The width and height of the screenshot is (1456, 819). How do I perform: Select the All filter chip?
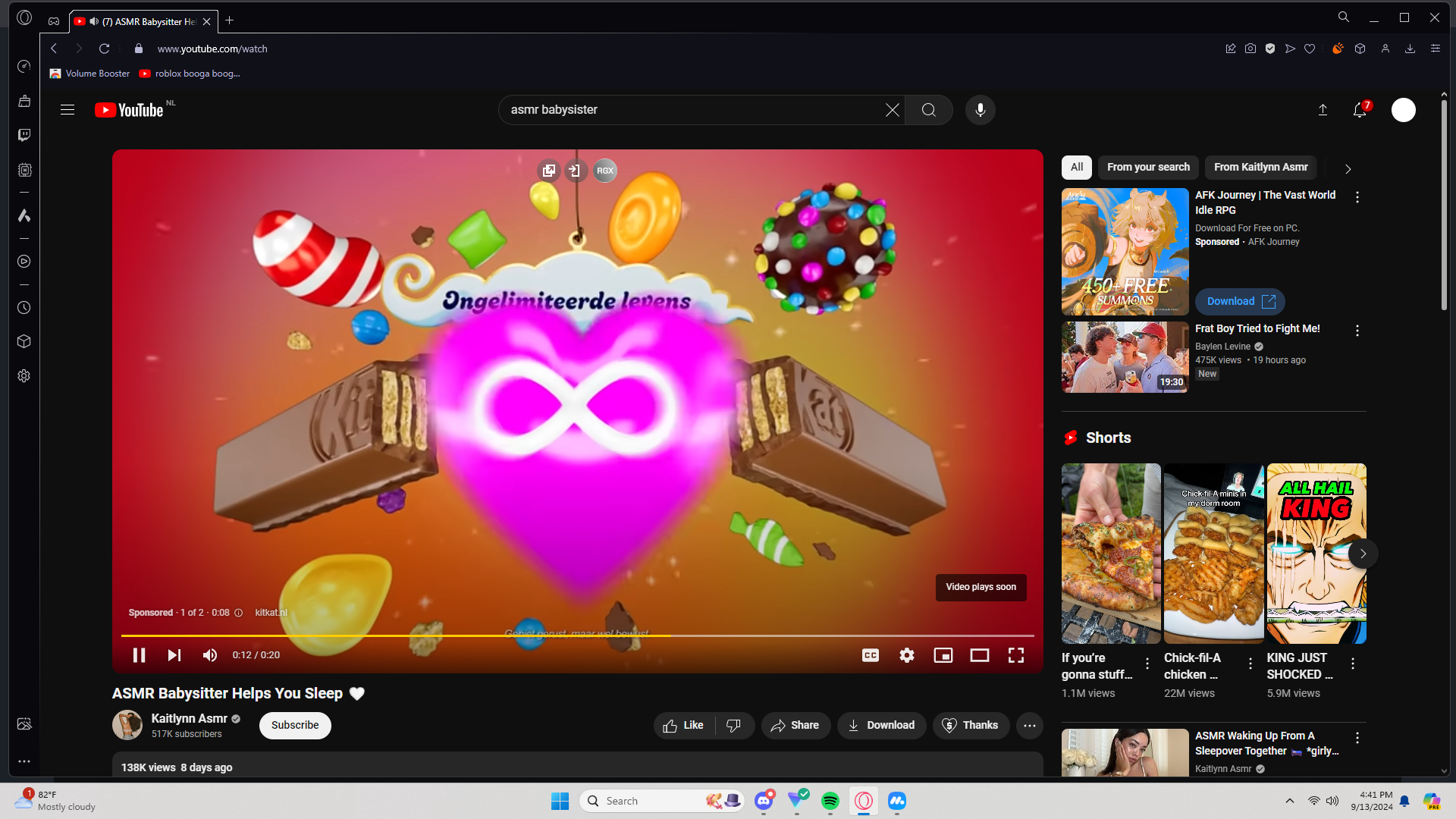[1077, 167]
